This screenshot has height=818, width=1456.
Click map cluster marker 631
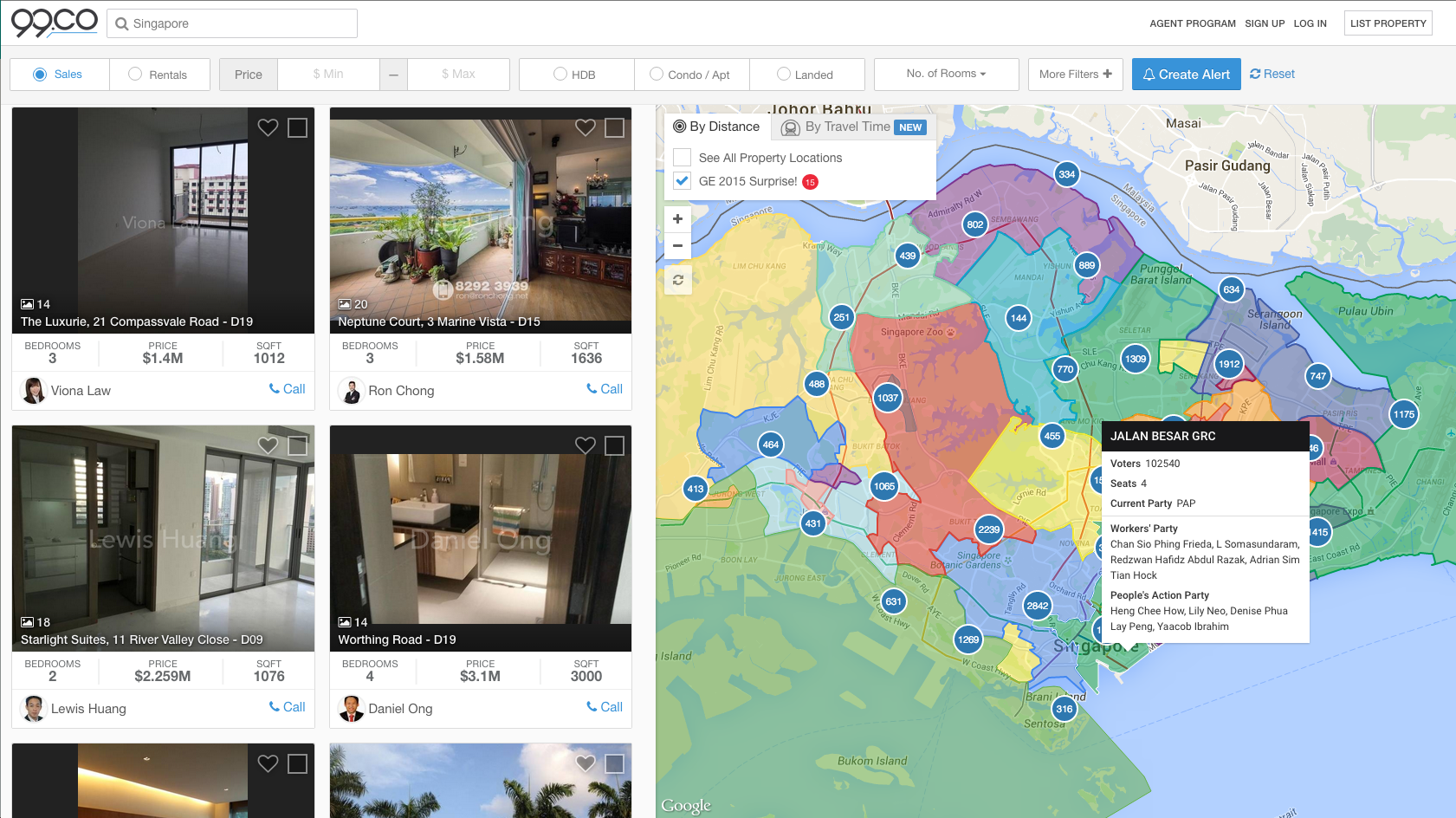894,601
